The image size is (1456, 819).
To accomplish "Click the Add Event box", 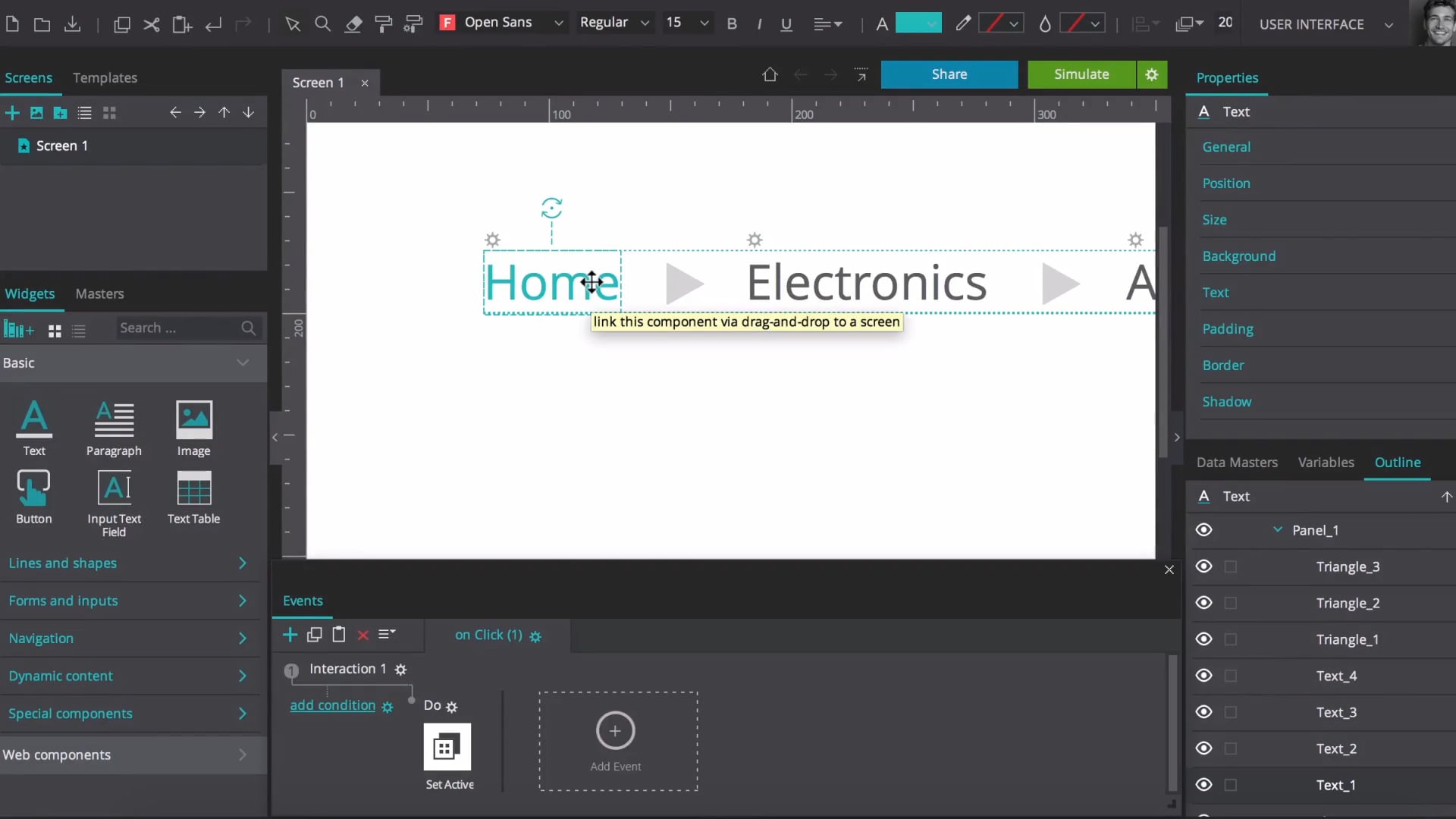I will pyautogui.click(x=618, y=741).
